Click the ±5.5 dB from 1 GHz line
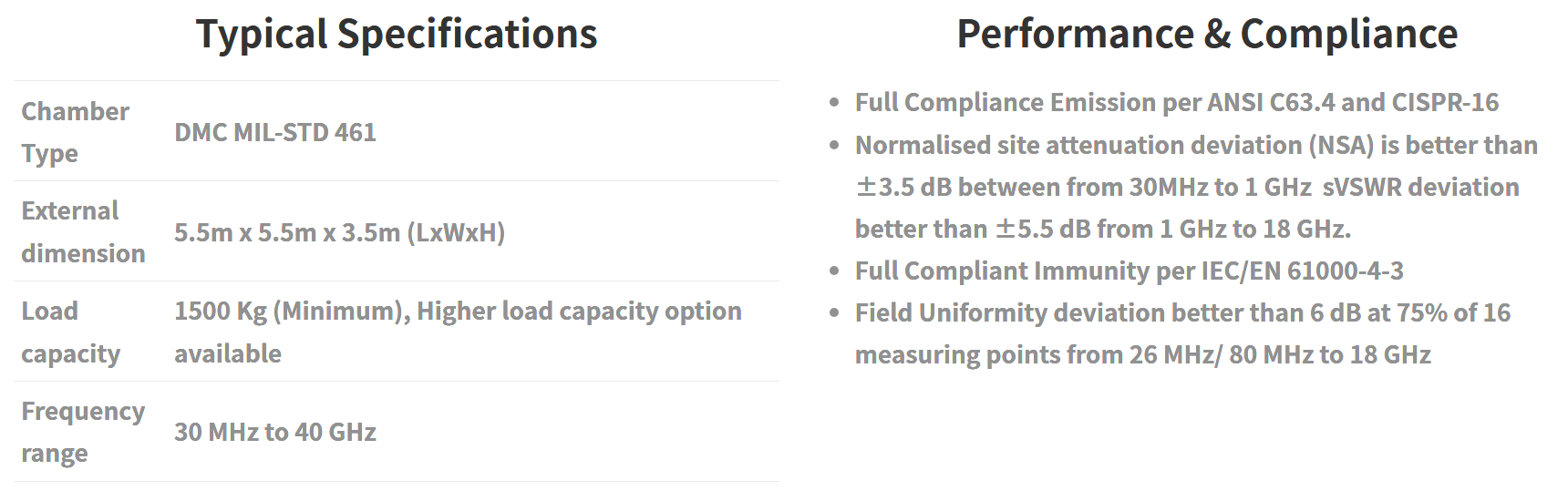 click(x=1103, y=229)
